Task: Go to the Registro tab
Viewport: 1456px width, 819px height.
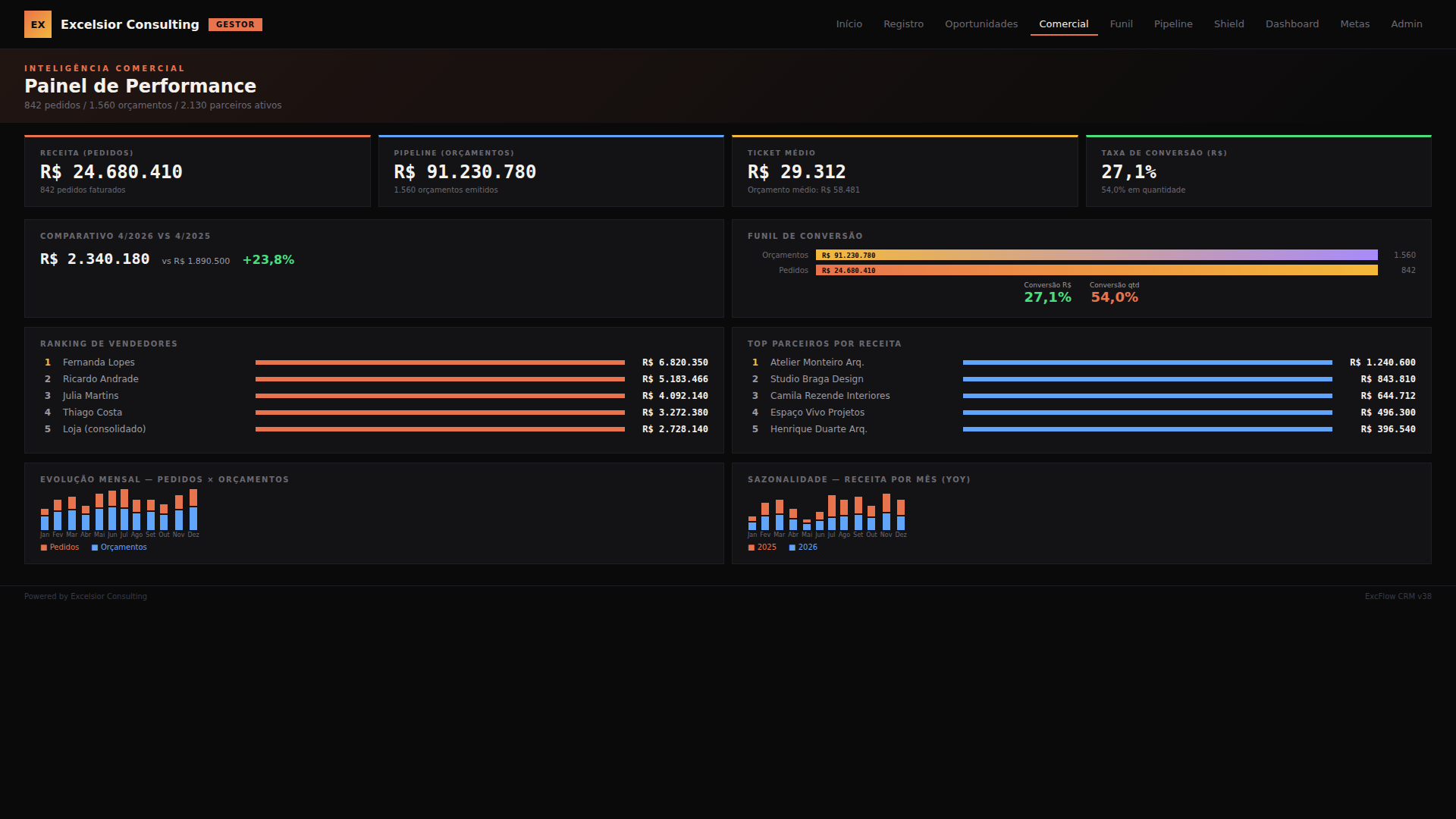Action: tap(903, 24)
